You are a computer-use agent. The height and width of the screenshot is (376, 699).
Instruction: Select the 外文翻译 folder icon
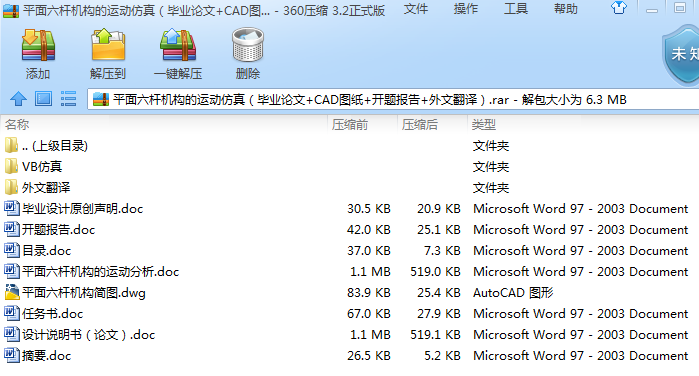[x=11, y=187]
